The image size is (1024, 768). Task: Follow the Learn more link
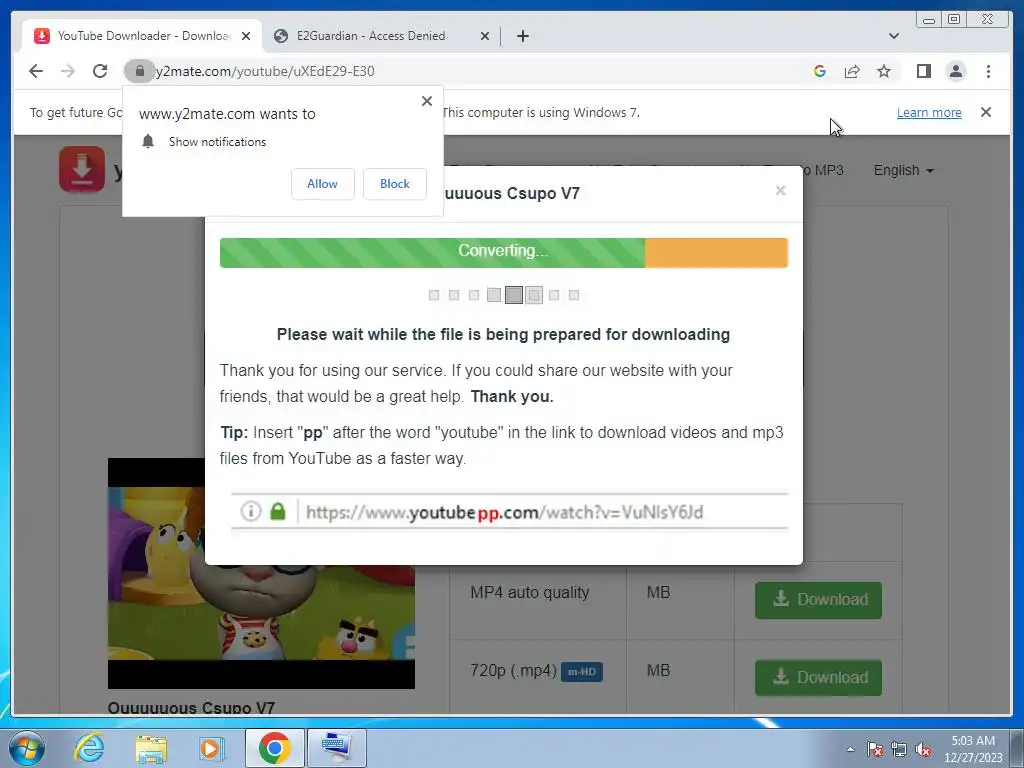929,112
